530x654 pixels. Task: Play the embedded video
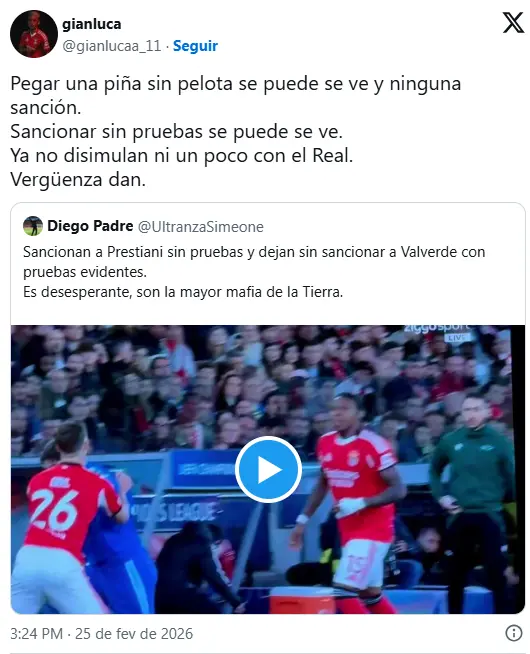(x=268, y=469)
